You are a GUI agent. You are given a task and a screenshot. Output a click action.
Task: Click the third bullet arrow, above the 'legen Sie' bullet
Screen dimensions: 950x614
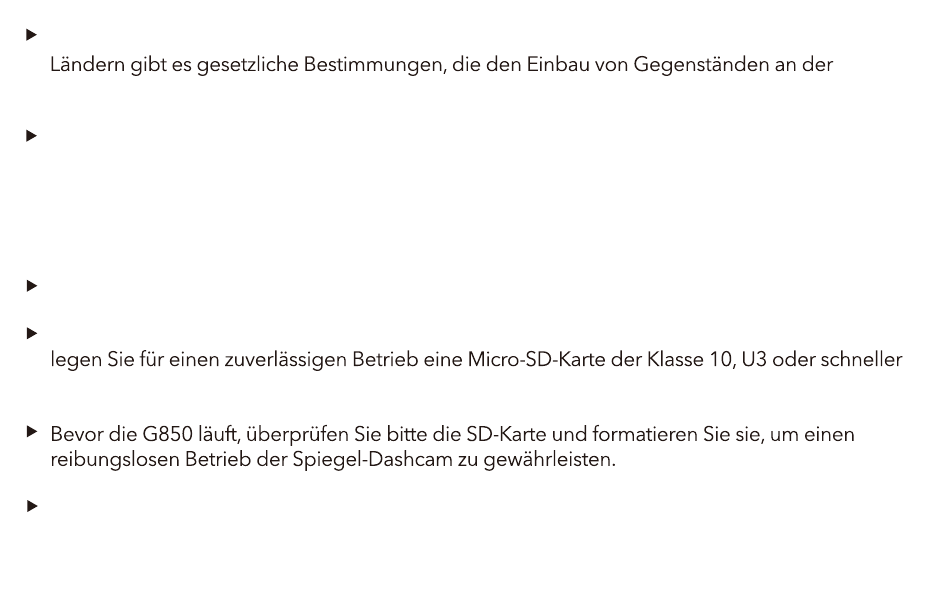[32, 285]
